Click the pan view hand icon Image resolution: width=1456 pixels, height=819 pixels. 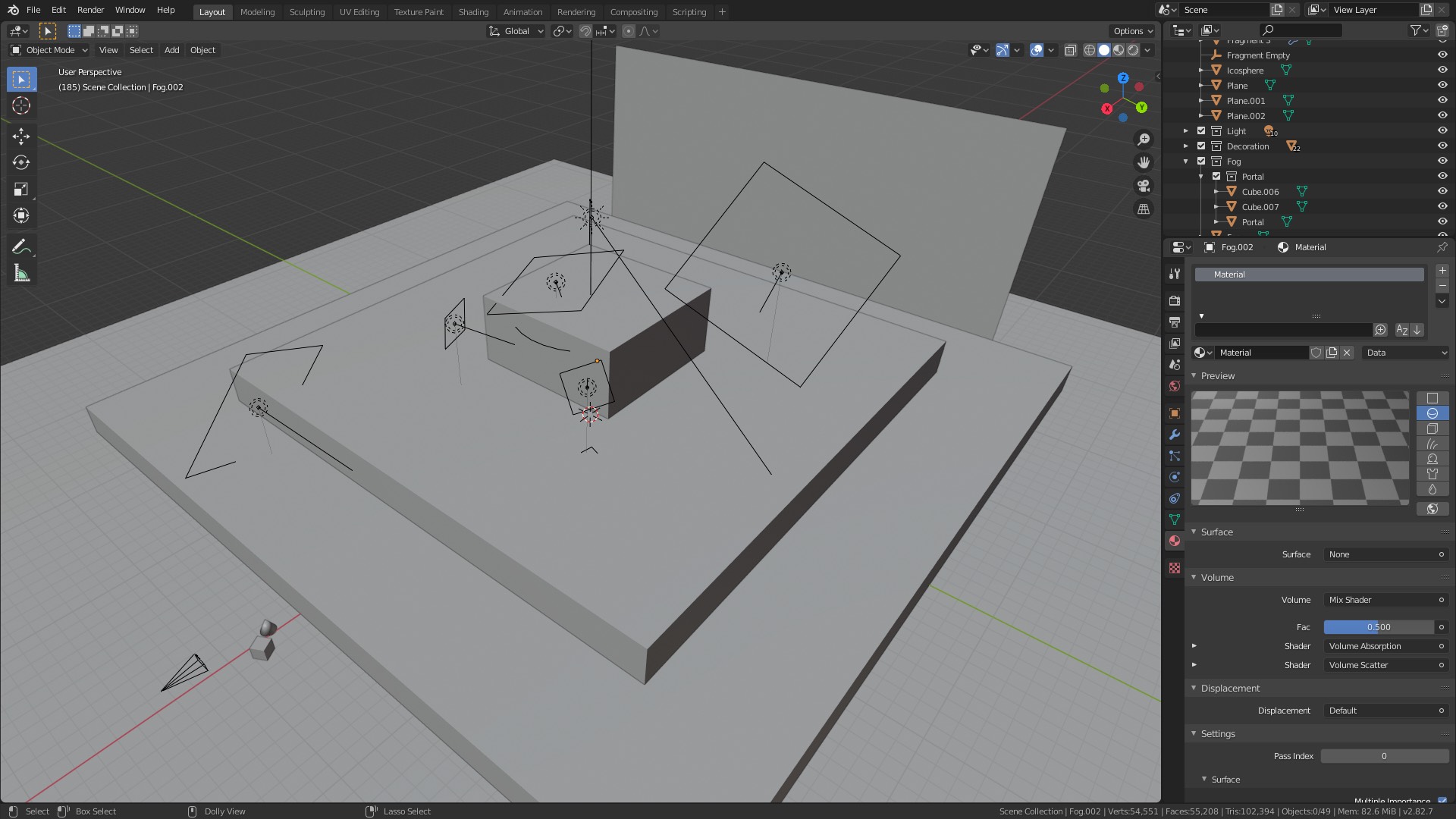coord(1144,162)
